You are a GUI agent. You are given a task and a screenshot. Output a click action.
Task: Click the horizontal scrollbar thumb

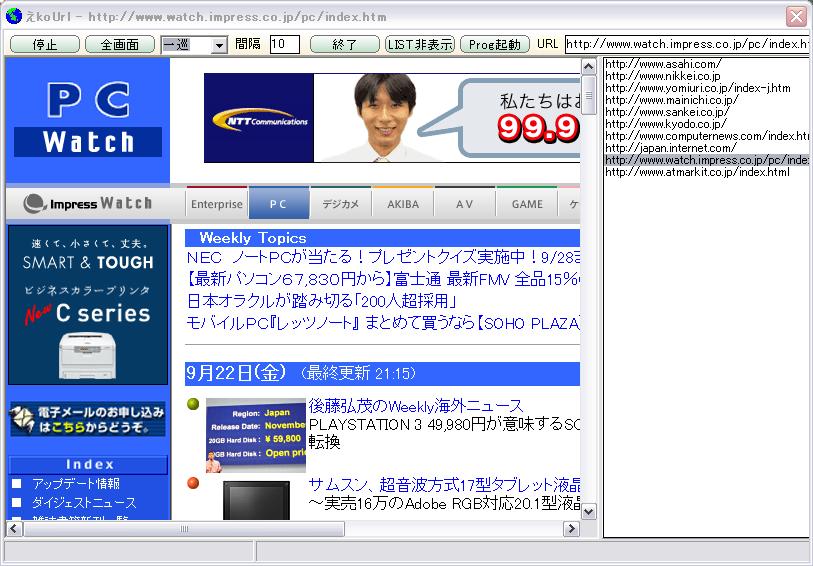pos(184,529)
